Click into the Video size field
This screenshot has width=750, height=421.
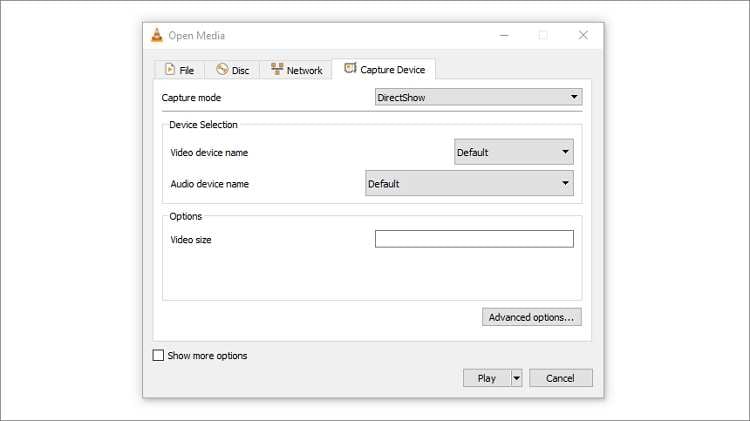tap(474, 239)
